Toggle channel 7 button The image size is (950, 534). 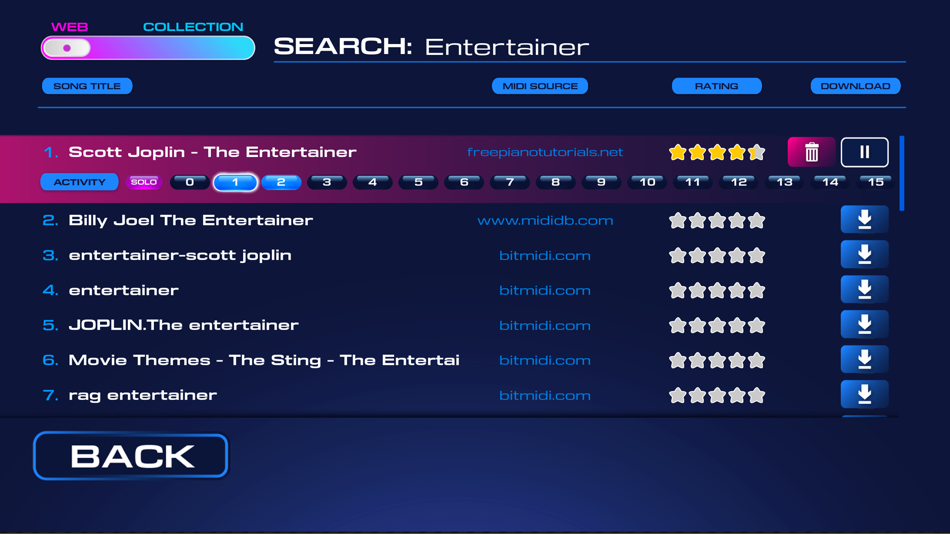point(510,182)
